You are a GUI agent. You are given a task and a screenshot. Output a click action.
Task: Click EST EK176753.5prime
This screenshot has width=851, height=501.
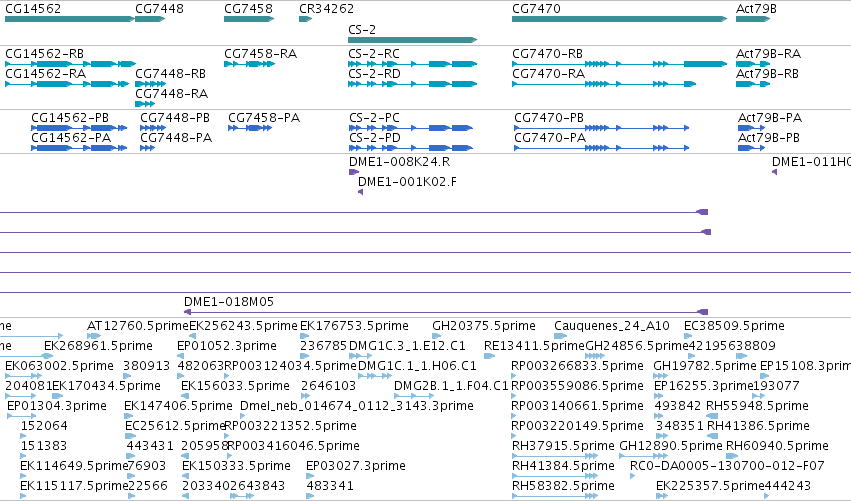304,337
